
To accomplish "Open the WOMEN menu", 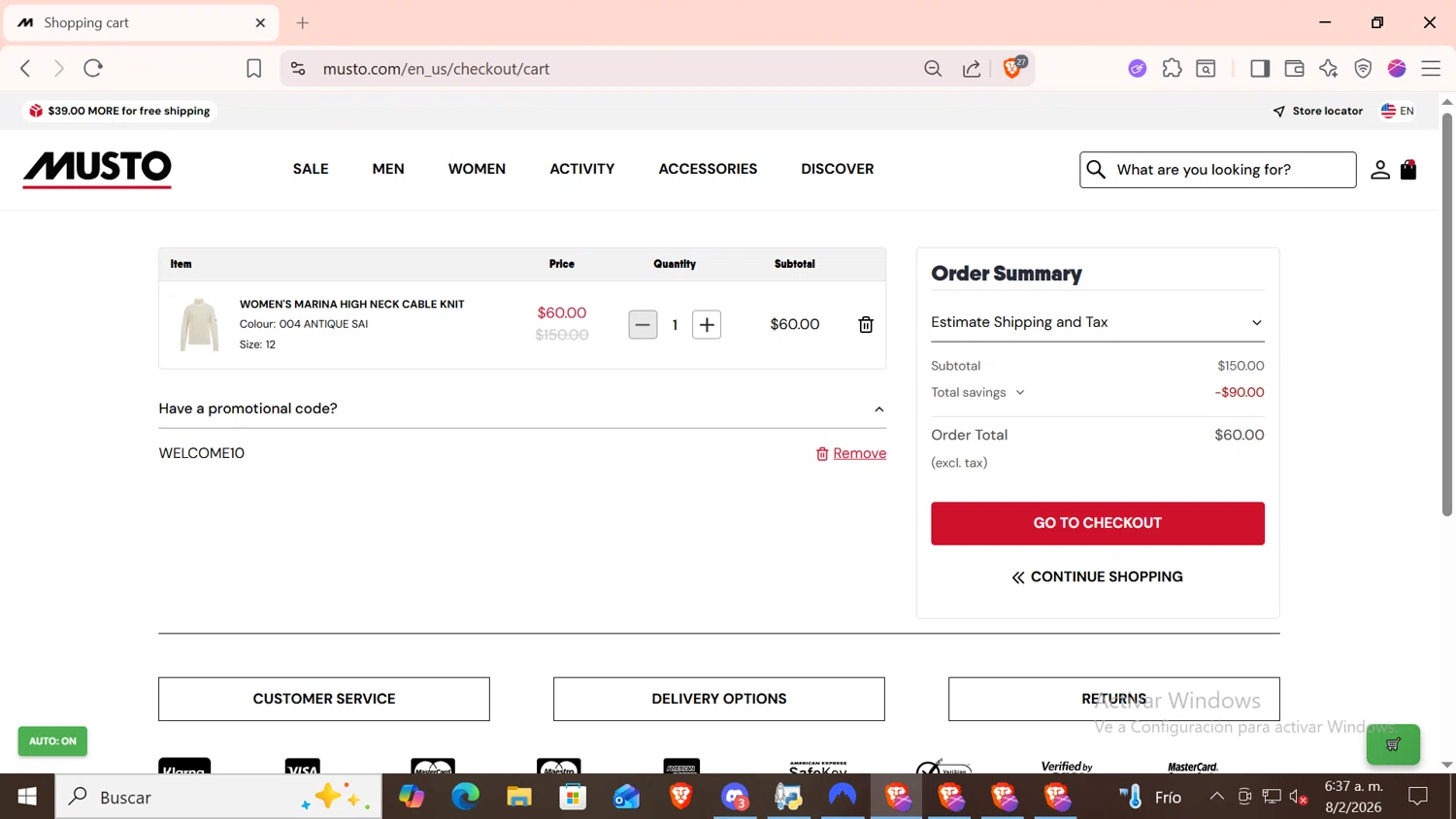I will pyautogui.click(x=477, y=169).
